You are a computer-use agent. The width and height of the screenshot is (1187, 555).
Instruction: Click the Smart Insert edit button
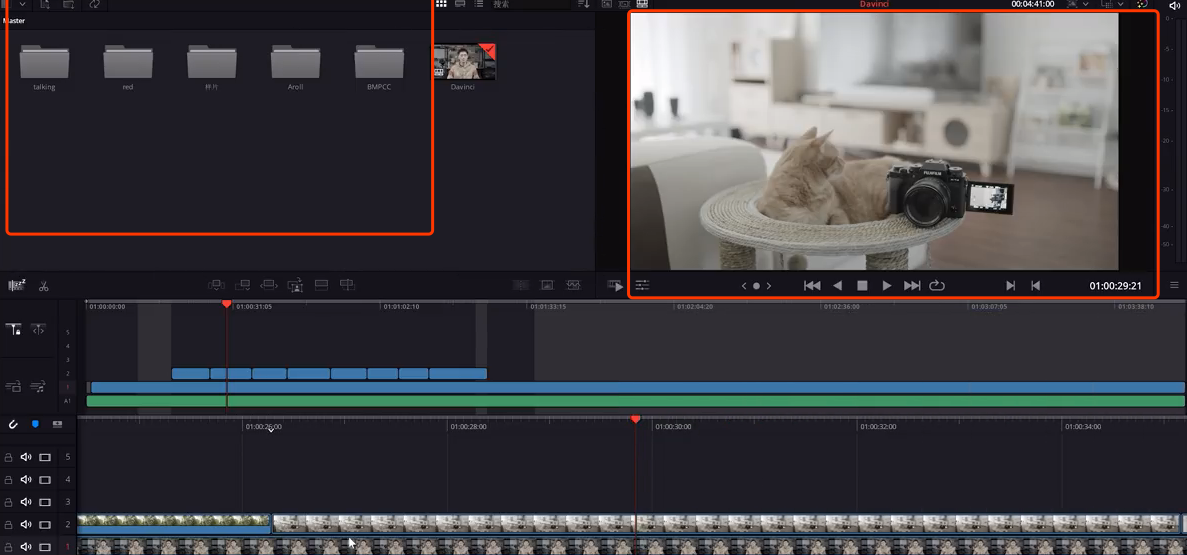[216, 285]
